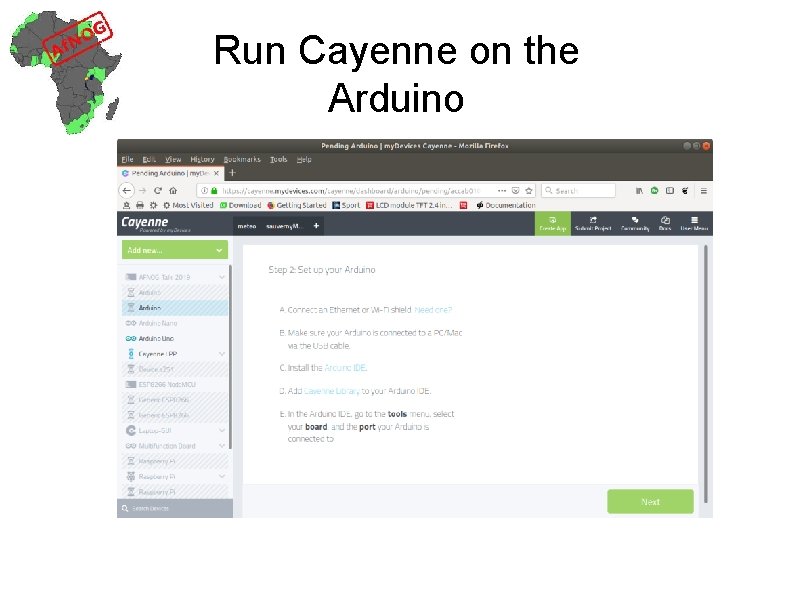Open the File menu

[x=127, y=159]
